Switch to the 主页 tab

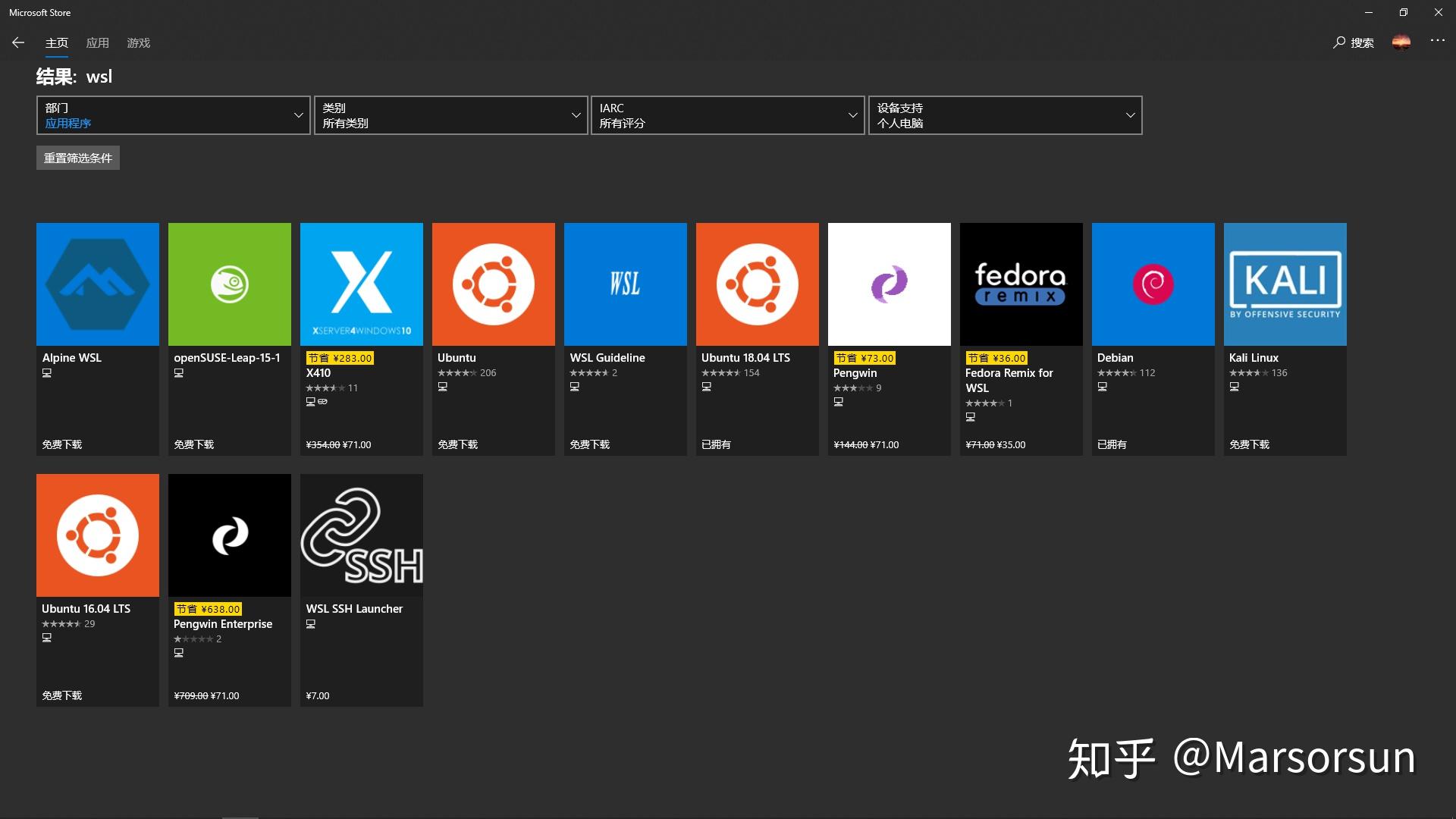point(57,43)
